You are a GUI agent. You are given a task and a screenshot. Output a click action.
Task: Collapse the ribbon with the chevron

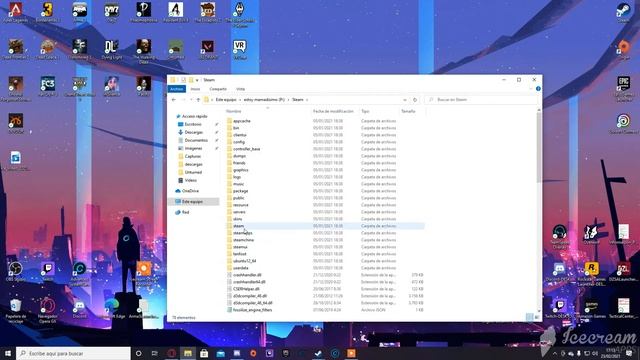click(531, 89)
